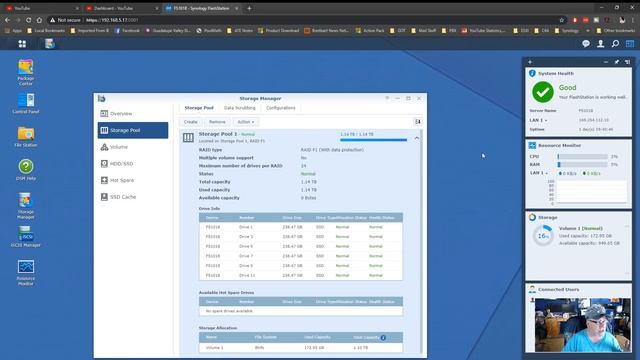Switch to Storage Pool tab
The width and height of the screenshot is (640, 360).
(x=199, y=108)
